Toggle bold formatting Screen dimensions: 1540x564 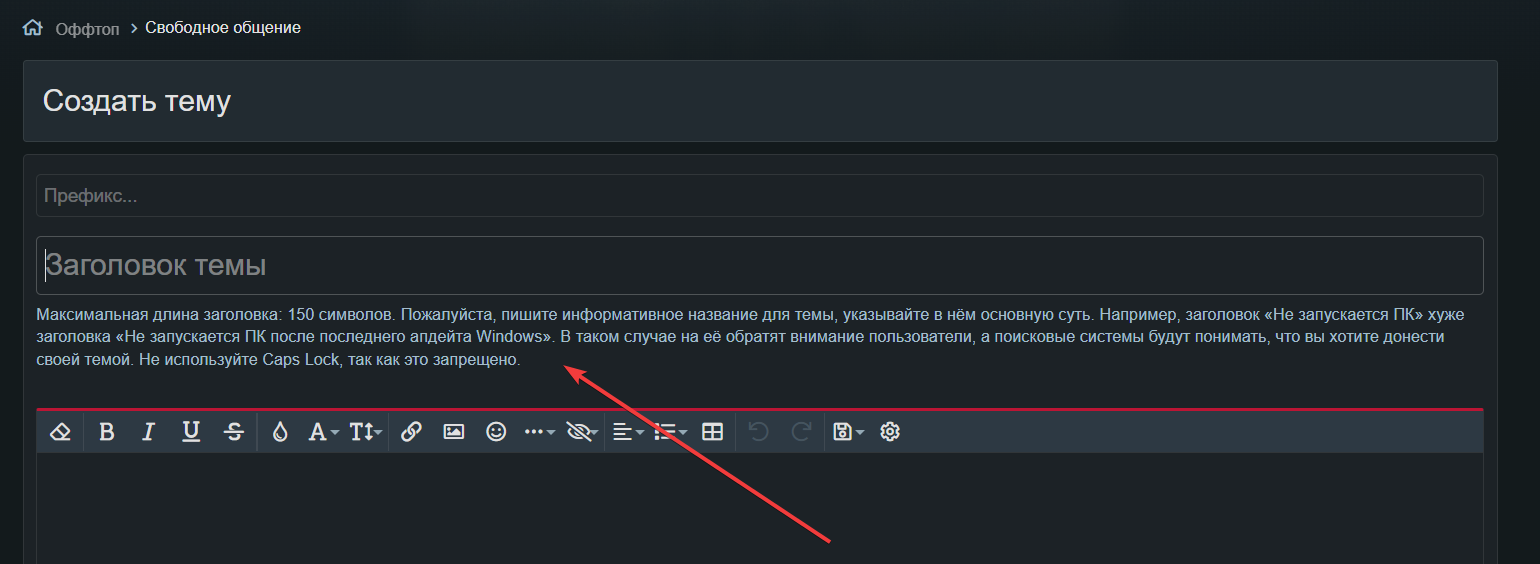pyautogui.click(x=107, y=432)
